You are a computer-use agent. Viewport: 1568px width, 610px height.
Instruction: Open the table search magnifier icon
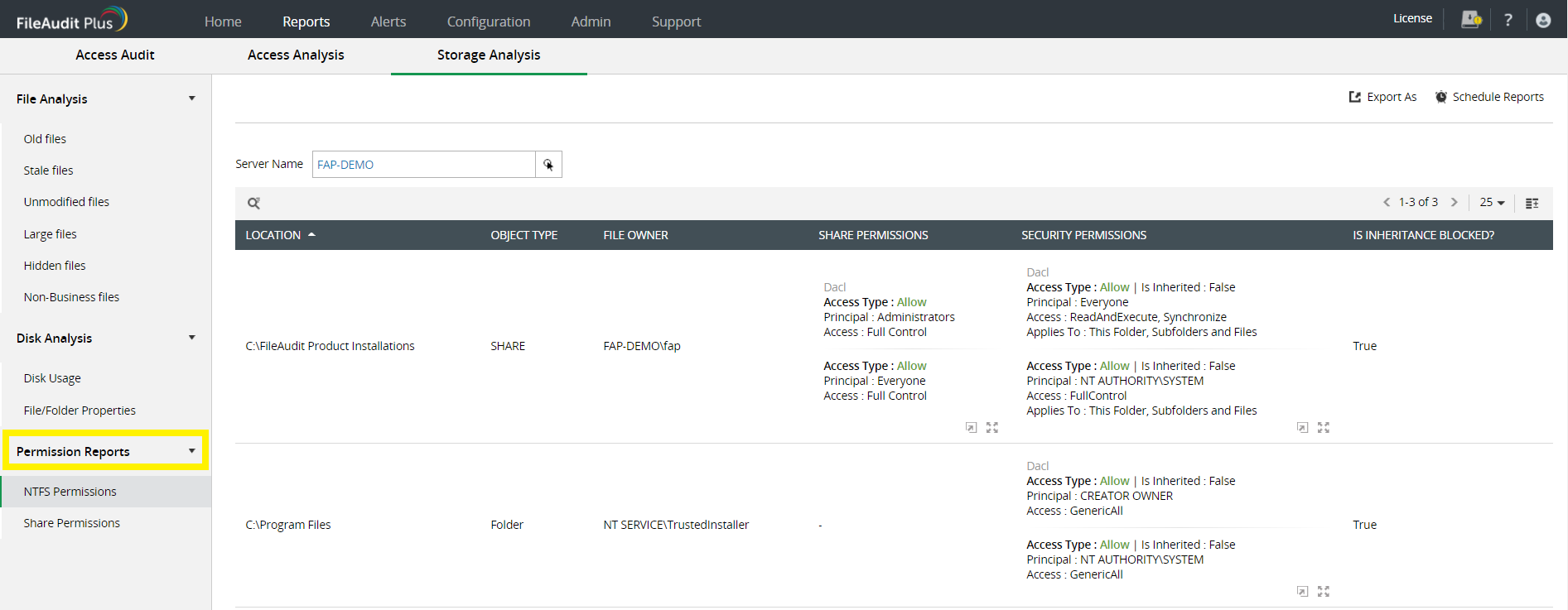tap(253, 203)
